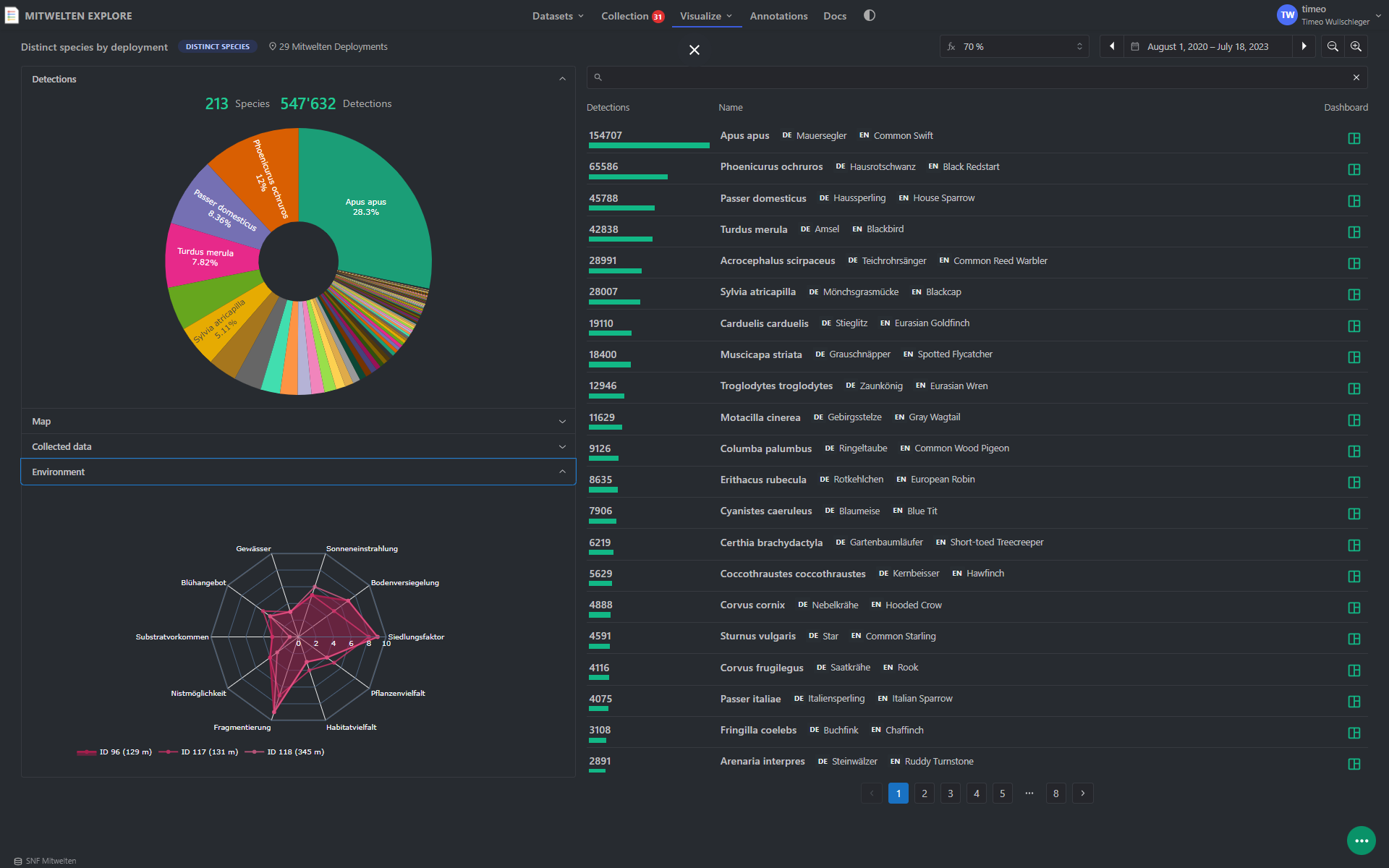Open dashboard for Sturnus vulgaris row
This screenshot has height=868, width=1389.
point(1354,639)
